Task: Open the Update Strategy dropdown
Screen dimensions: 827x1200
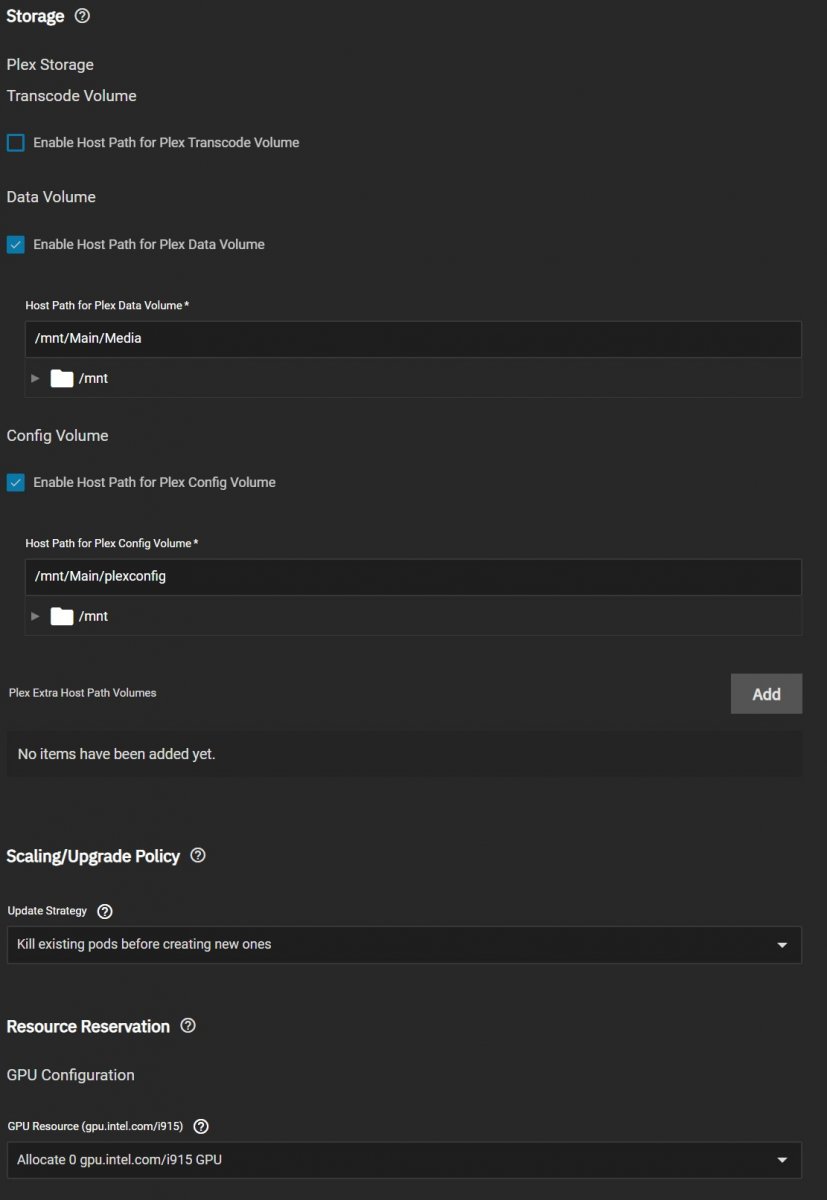Action: 404,945
